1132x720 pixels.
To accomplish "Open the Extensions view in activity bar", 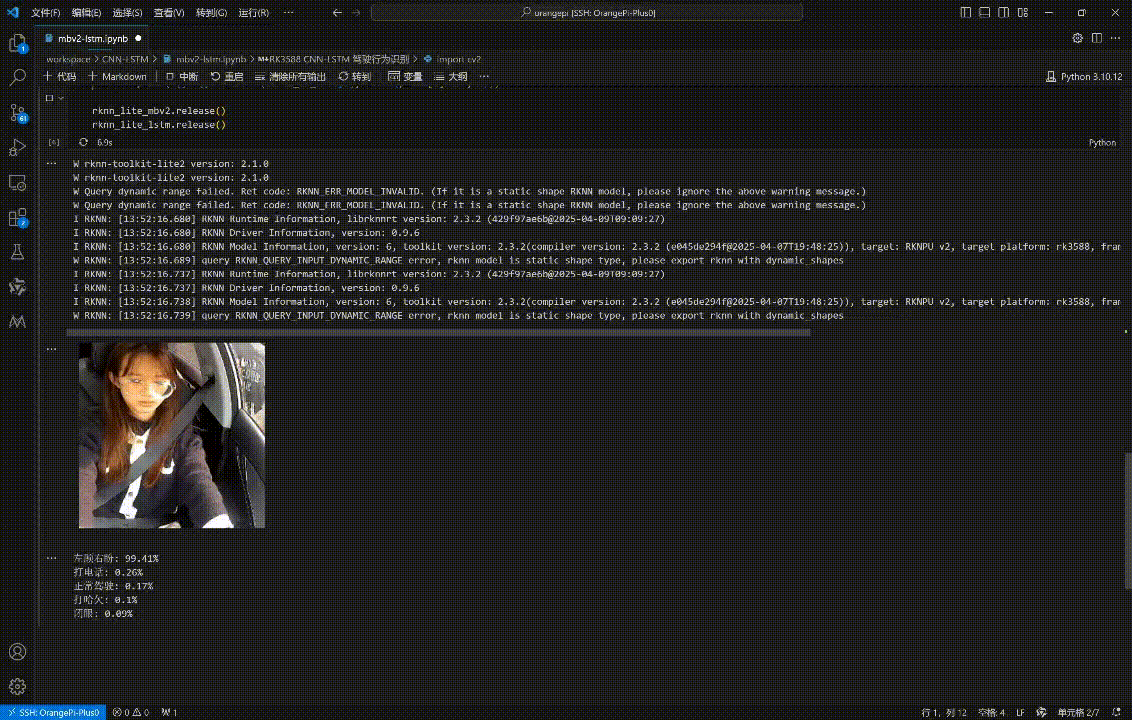I will [17, 217].
